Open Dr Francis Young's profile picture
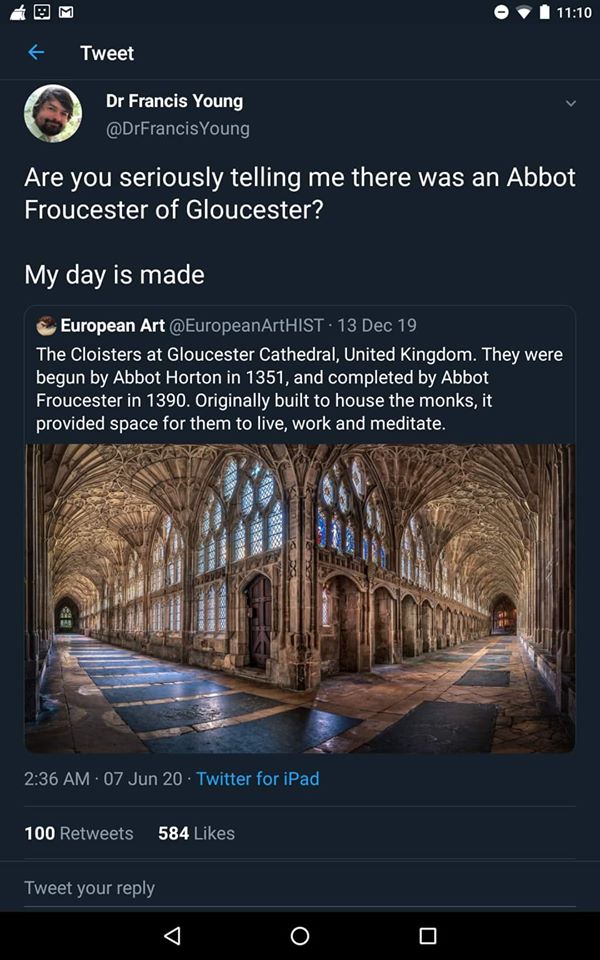Image resolution: width=600 pixels, height=960 pixels. [53, 113]
